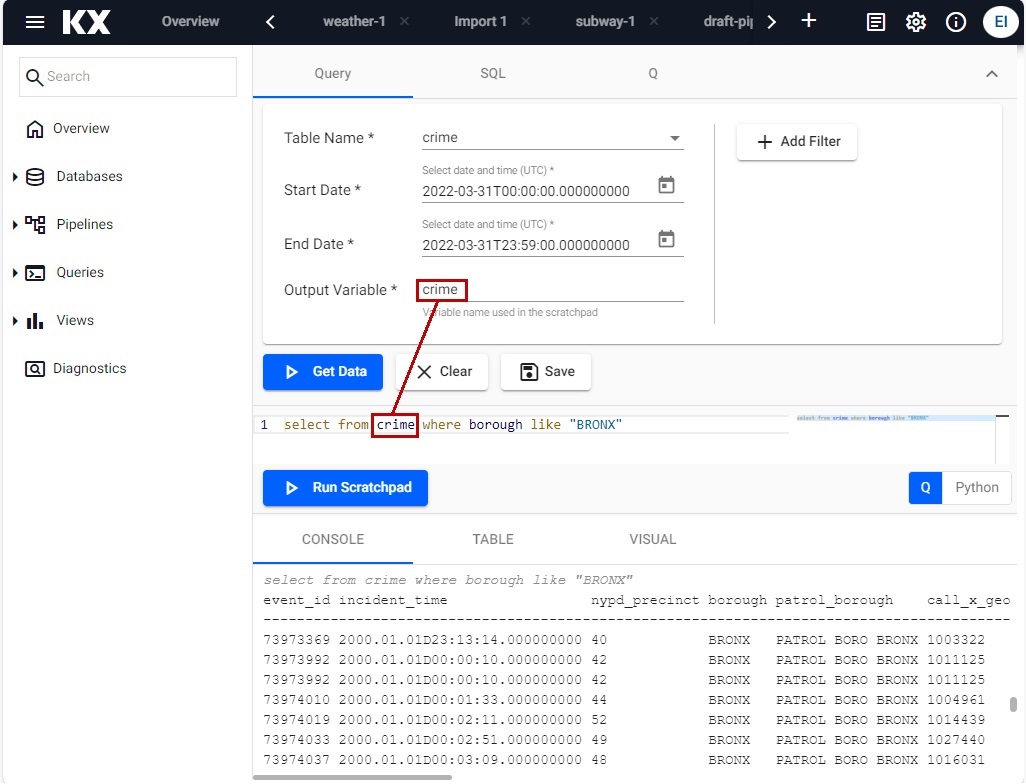Viewport: 1026px width, 784px height.
Task: Click the console horizontal scrollbar
Action: (352, 778)
